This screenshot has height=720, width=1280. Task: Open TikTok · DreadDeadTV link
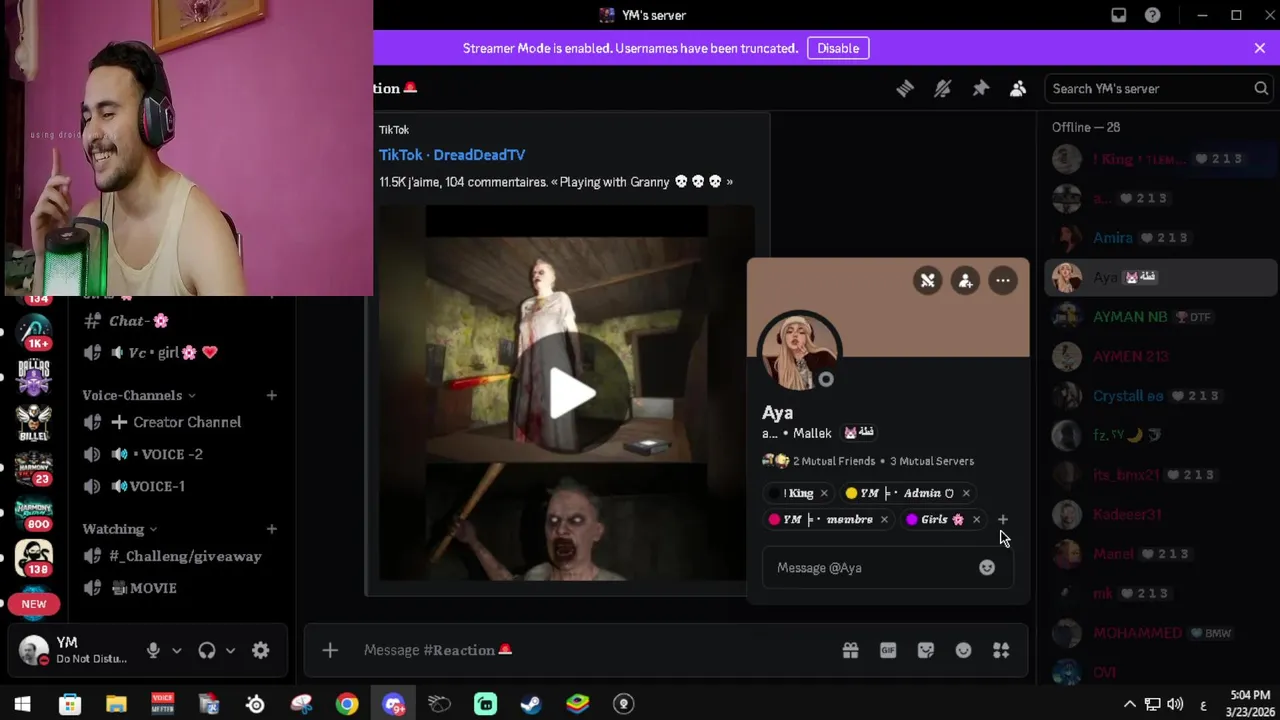(x=452, y=155)
